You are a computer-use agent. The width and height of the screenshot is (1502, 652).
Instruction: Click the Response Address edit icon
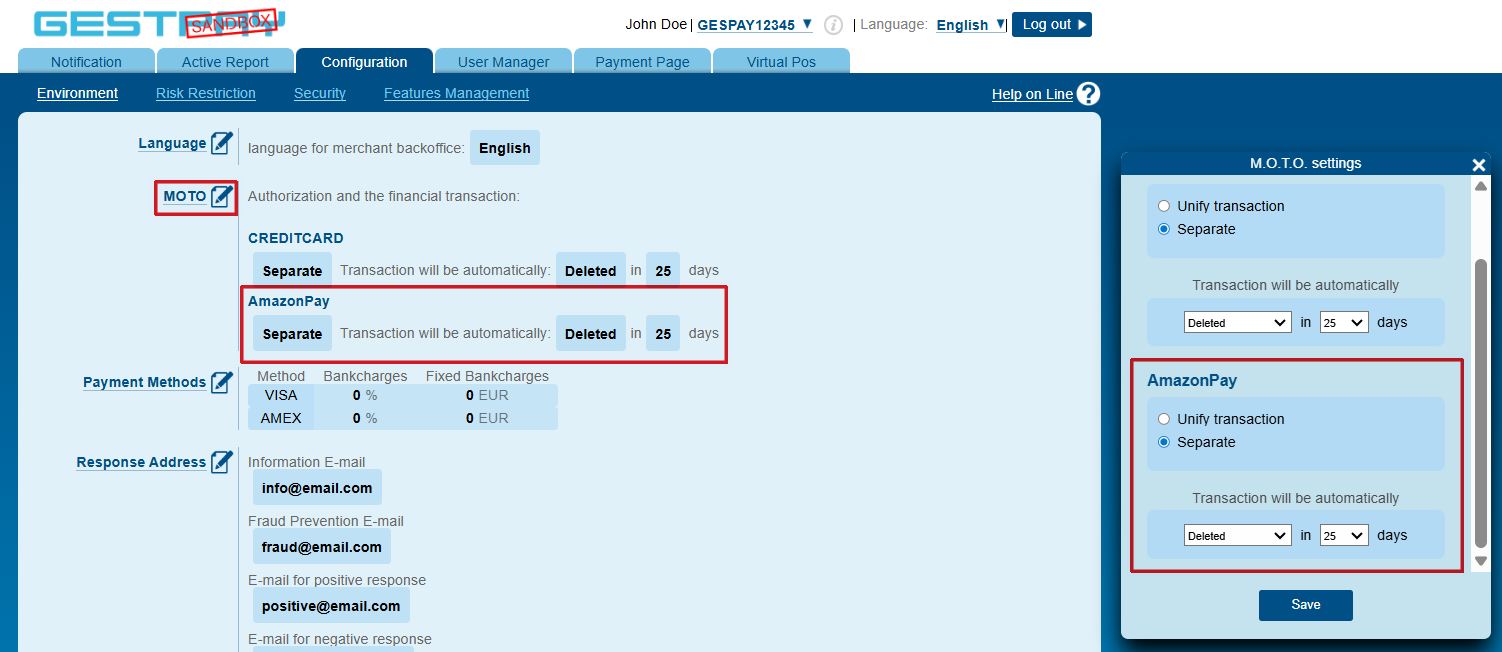(x=222, y=462)
